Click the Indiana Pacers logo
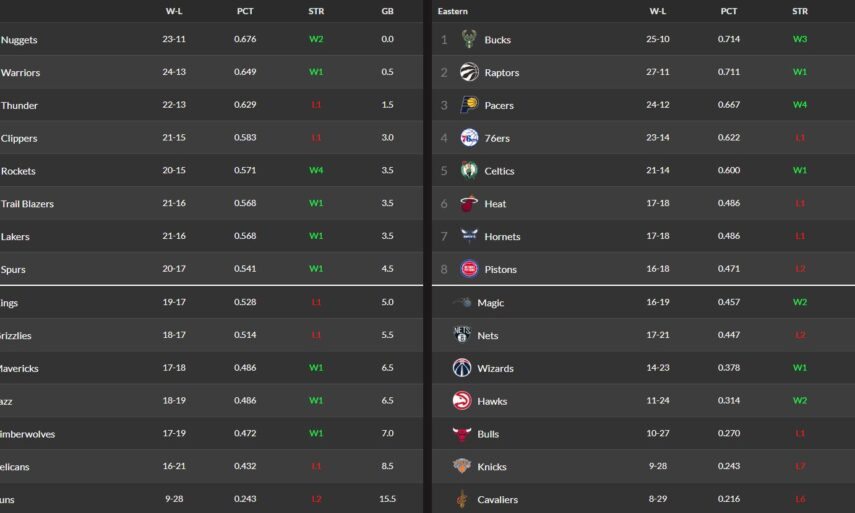Screen dimensions: 855x513 coord(468,105)
